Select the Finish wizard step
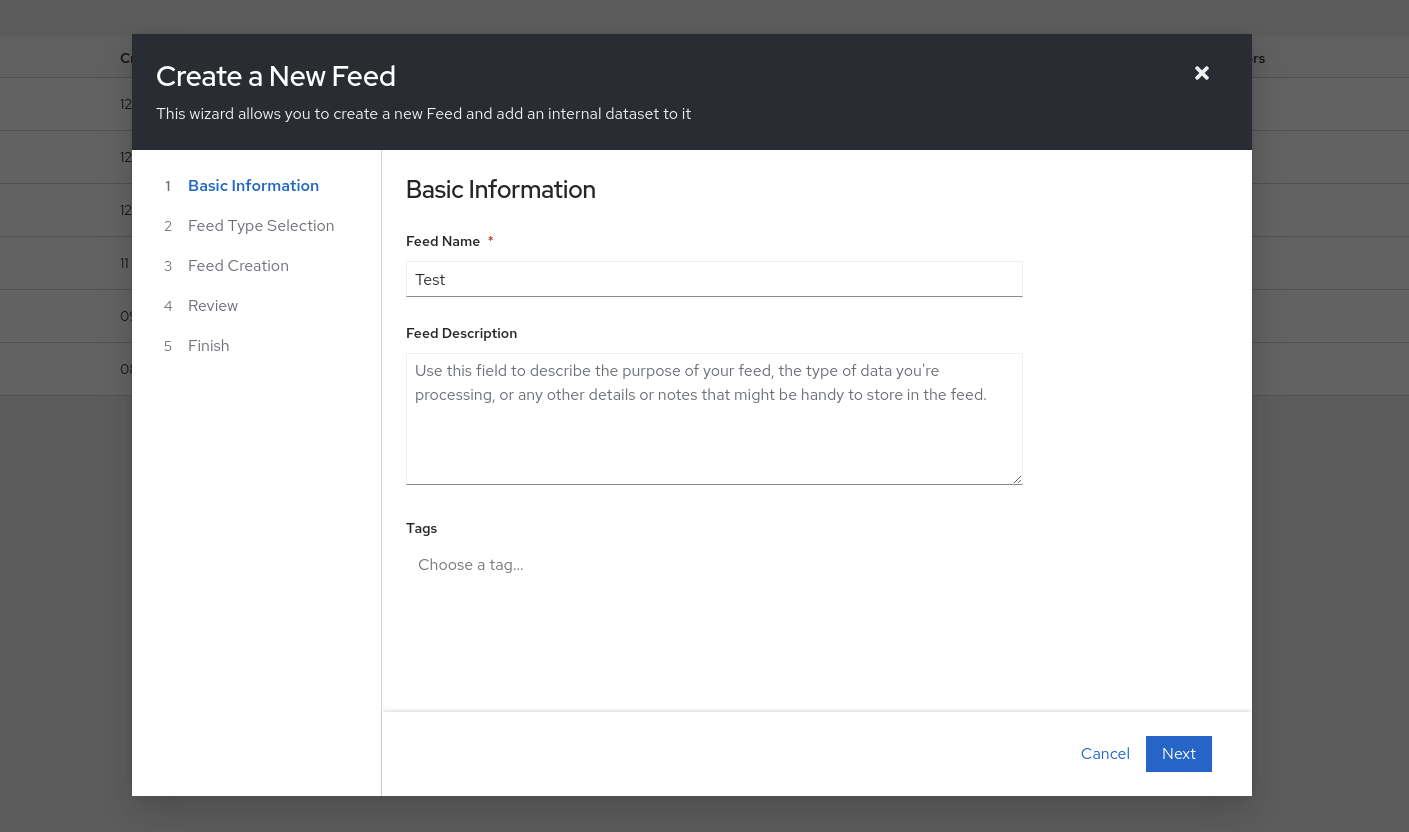Viewport: 1409px width, 832px height. [208, 346]
